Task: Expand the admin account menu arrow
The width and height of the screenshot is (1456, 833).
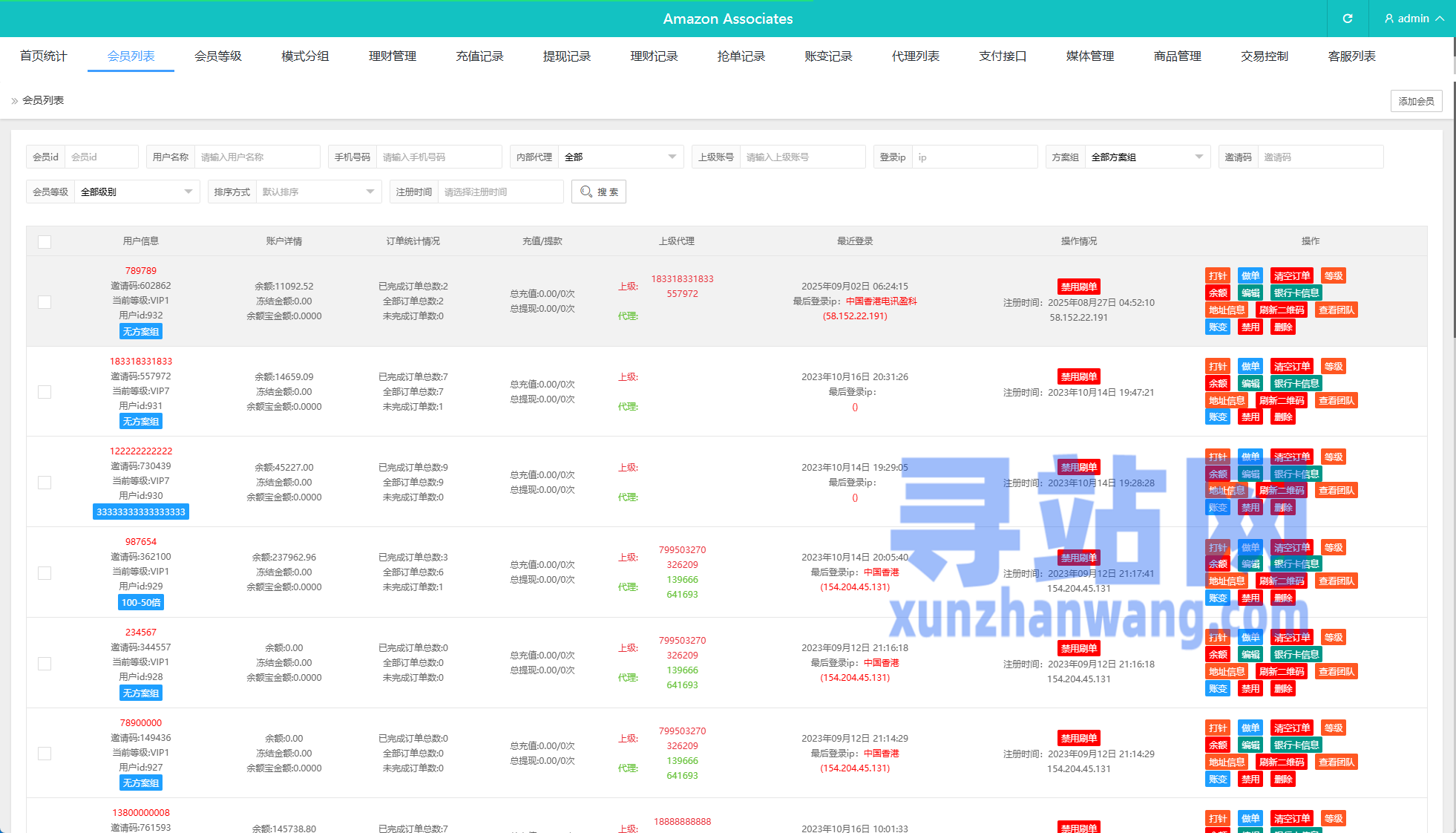Action: click(1440, 19)
